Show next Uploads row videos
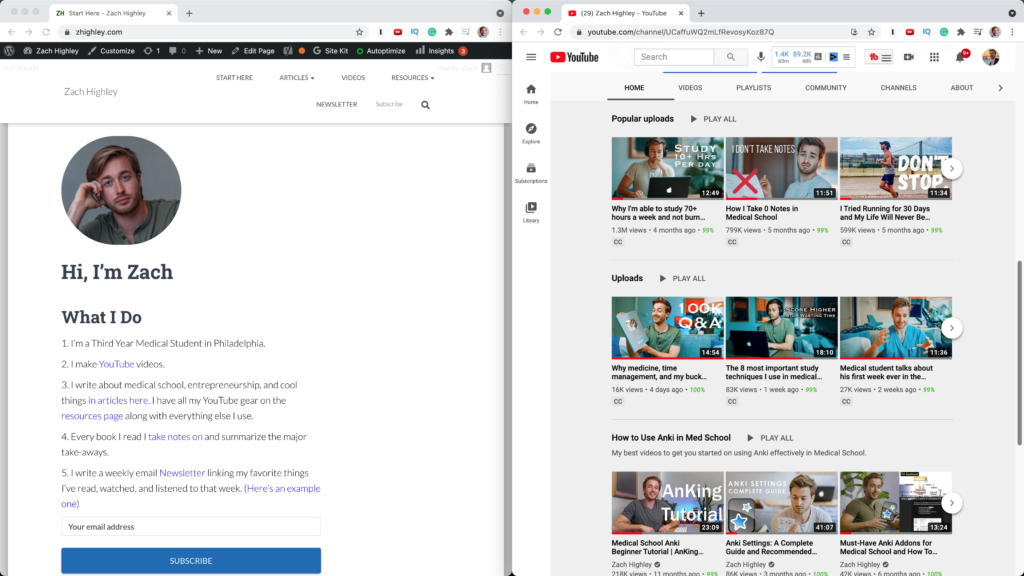 tap(952, 328)
